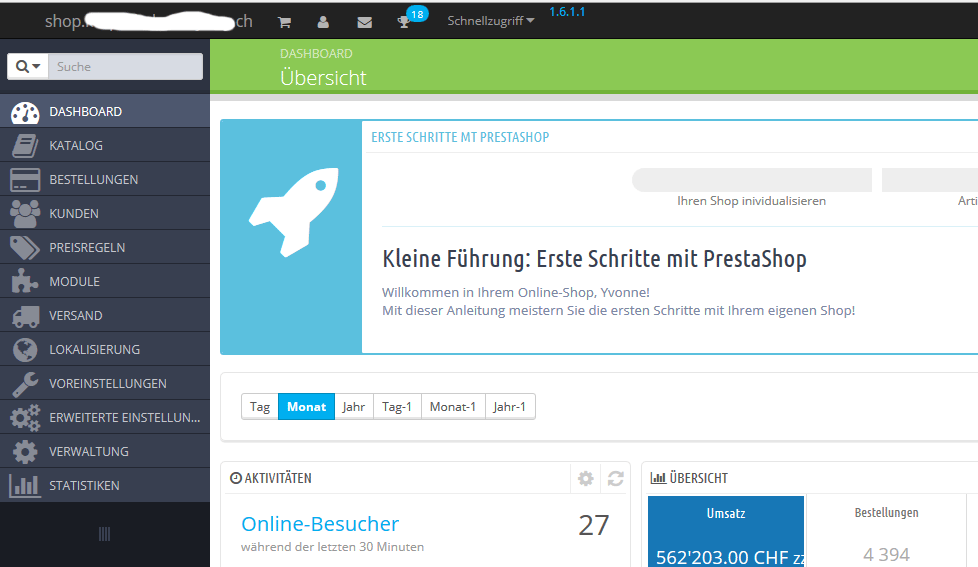Select the Tag date range button

[259, 407]
